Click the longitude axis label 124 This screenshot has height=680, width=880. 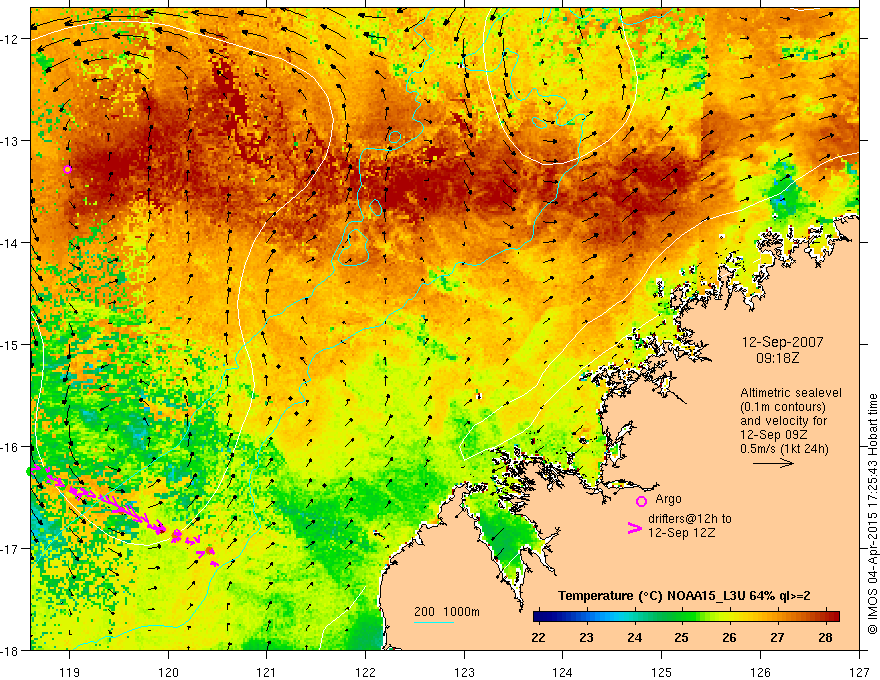point(563,672)
